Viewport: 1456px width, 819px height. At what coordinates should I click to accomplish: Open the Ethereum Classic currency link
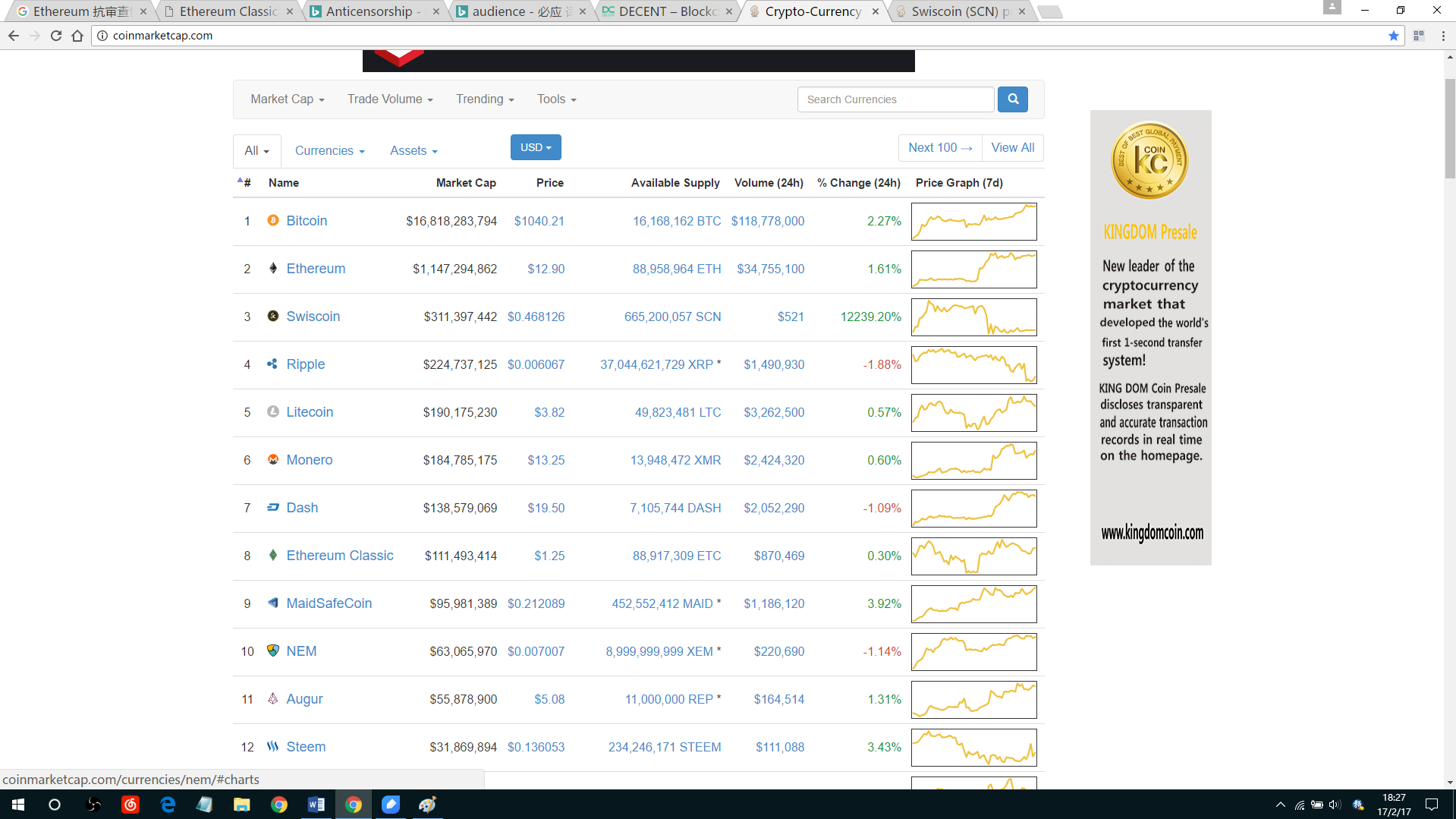[340, 556]
